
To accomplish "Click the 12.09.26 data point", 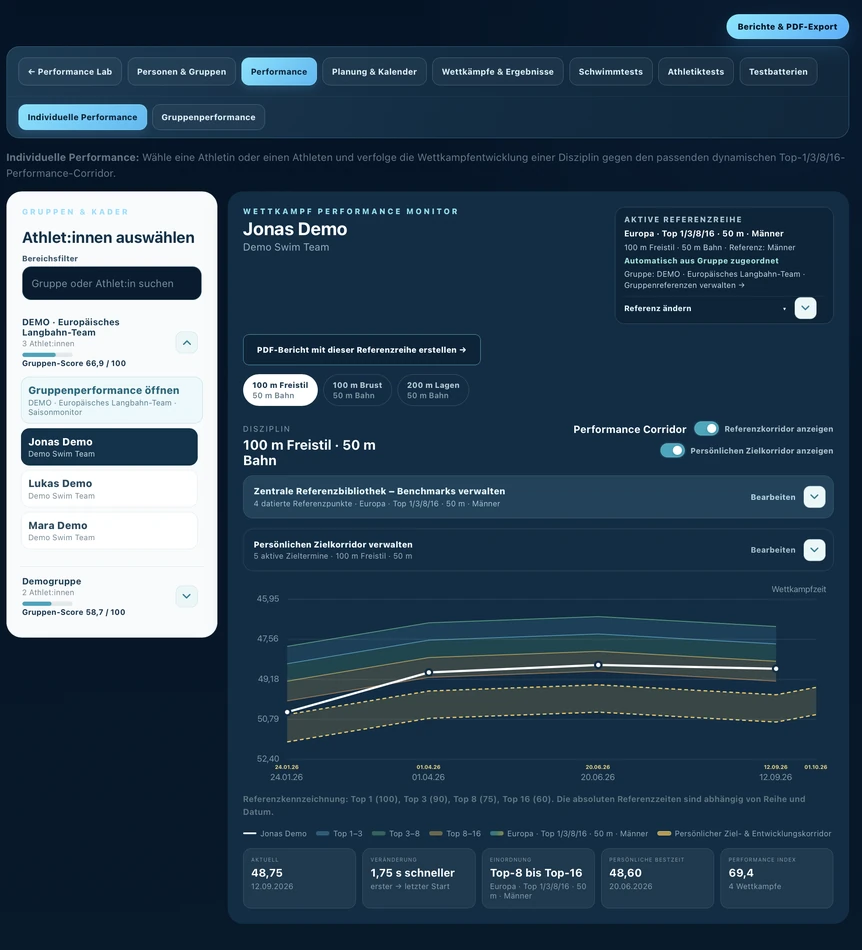I will (x=776, y=669).
